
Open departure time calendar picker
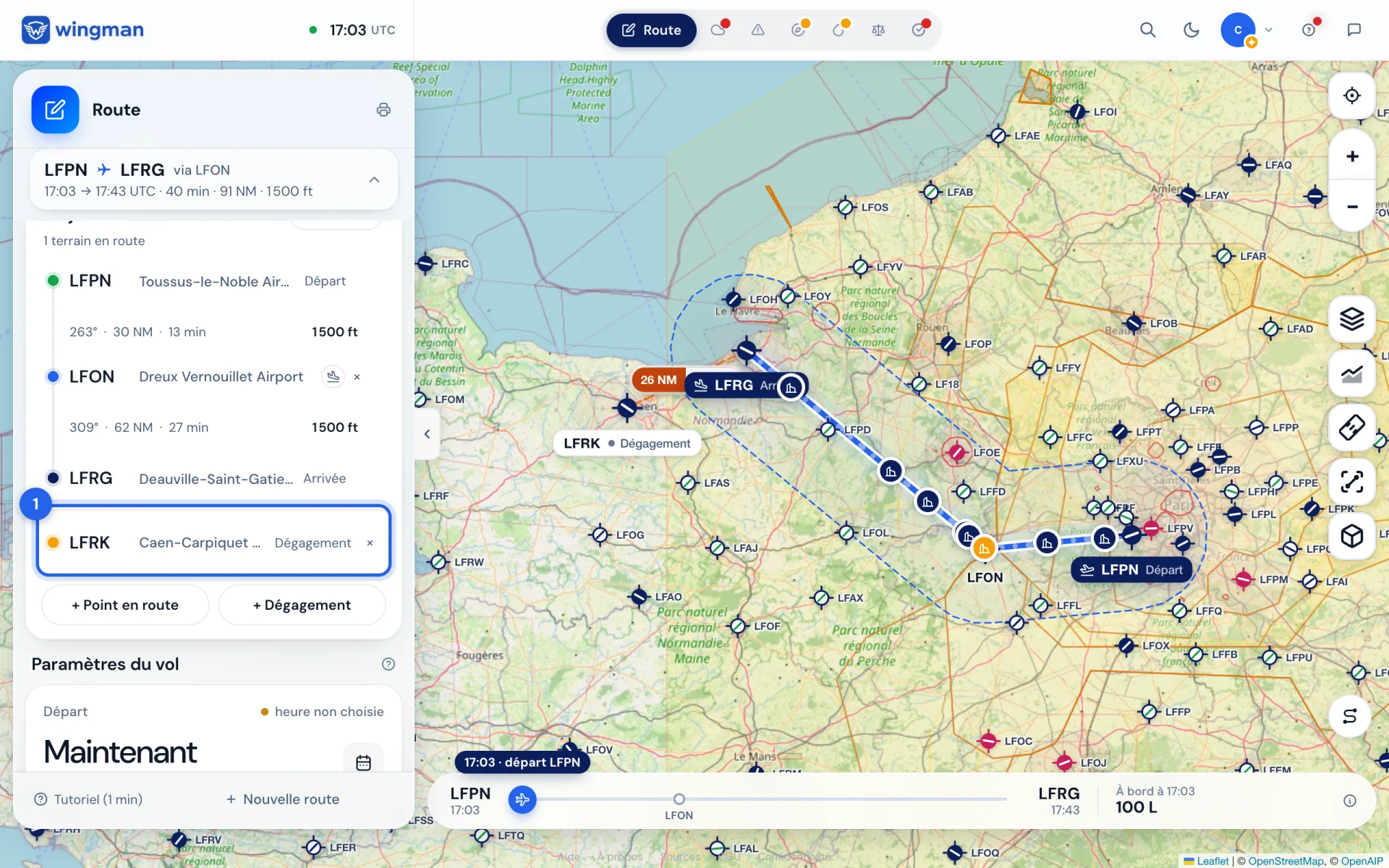pyautogui.click(x=363, y=762)
